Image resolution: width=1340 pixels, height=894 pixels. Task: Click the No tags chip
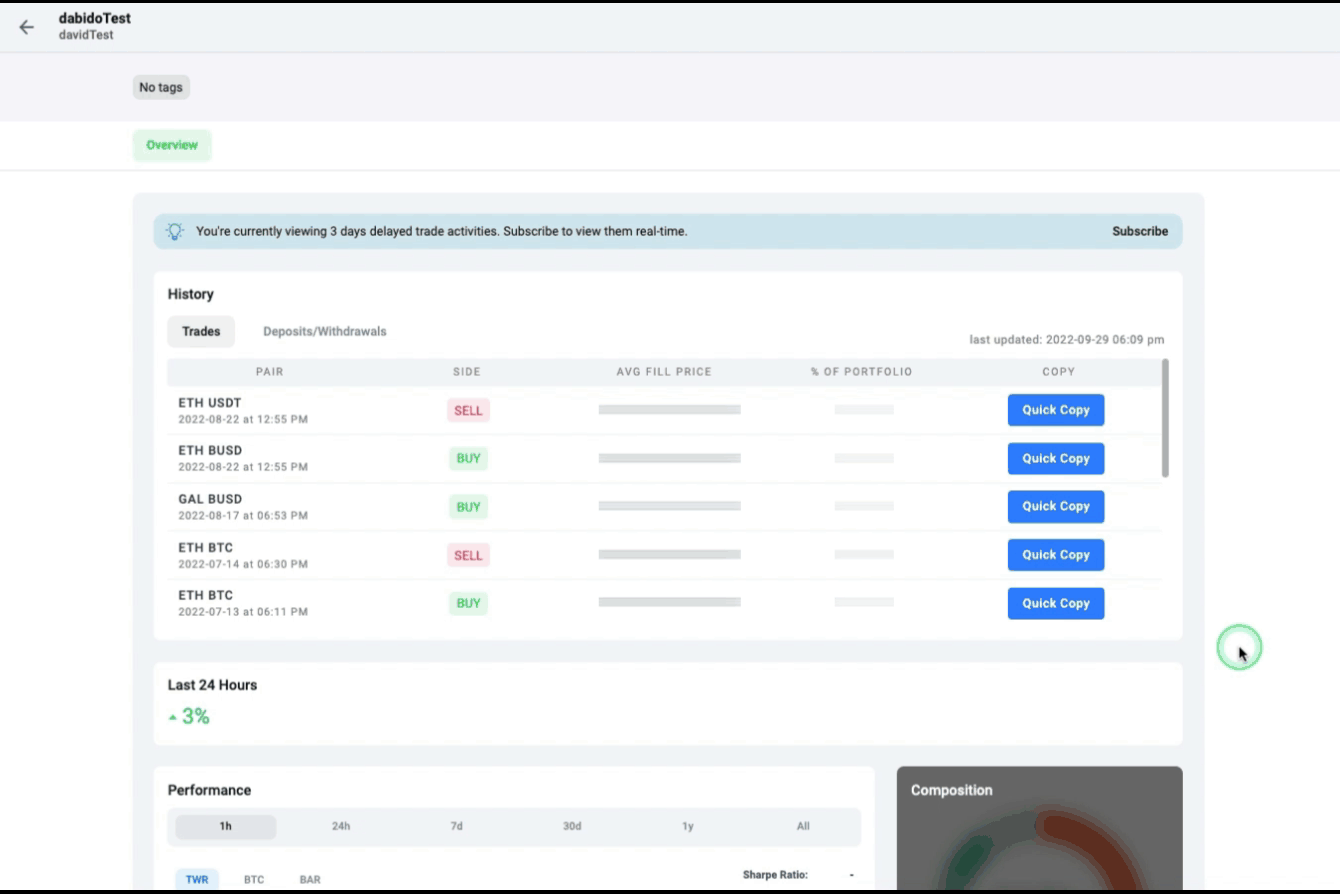pos(161,87)
